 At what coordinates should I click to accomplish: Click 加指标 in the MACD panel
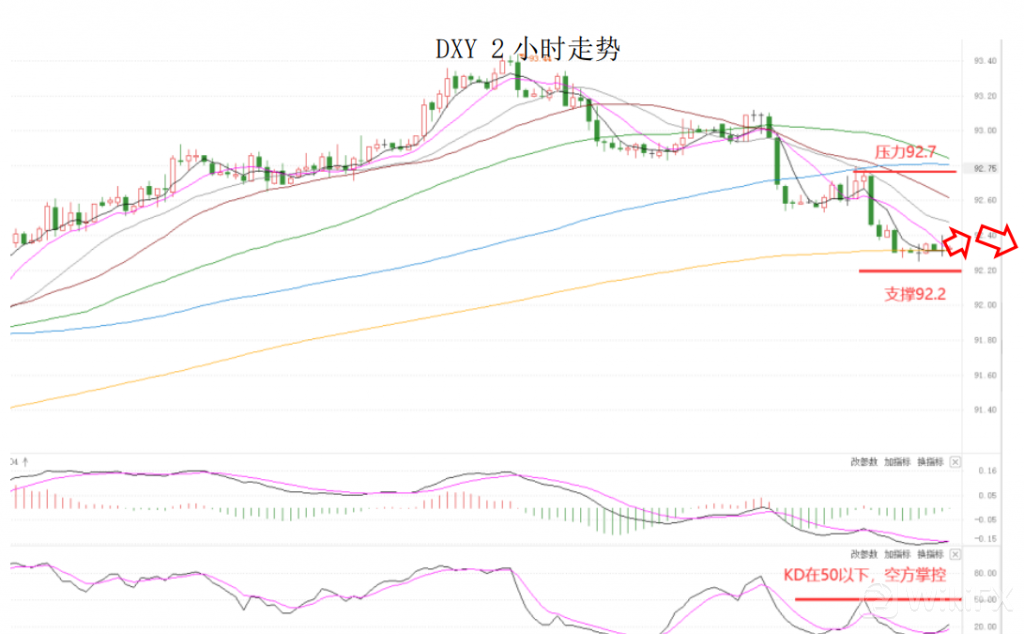tap(896, 462)
